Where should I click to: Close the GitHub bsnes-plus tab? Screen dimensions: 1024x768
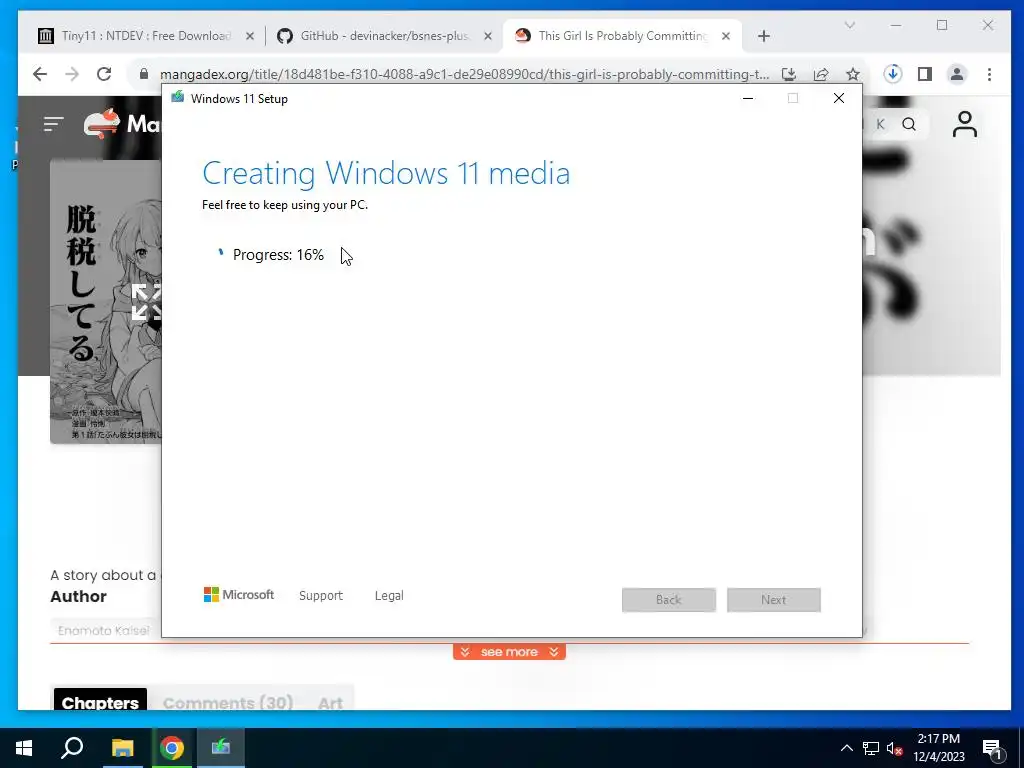pyautogui.click(x=487, y=36)
